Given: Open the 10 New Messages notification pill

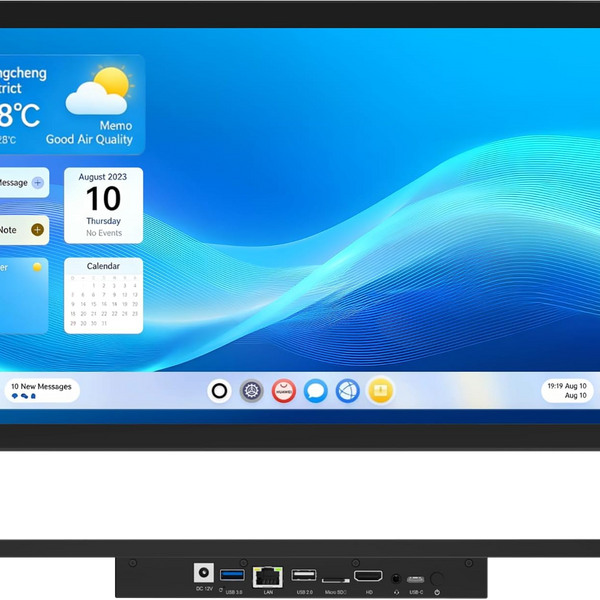Looking at the screenshot, I should tap(41, 391).
